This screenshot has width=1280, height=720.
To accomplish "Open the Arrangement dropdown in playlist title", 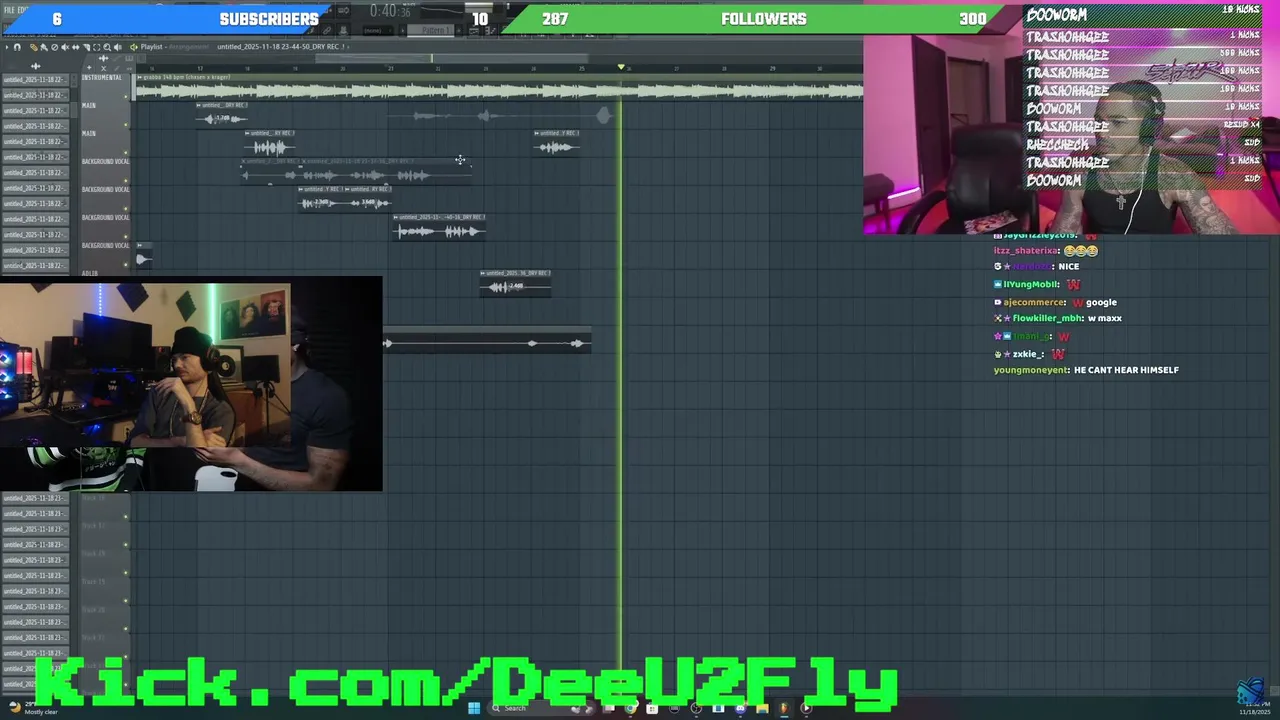I will coord(189,47).
